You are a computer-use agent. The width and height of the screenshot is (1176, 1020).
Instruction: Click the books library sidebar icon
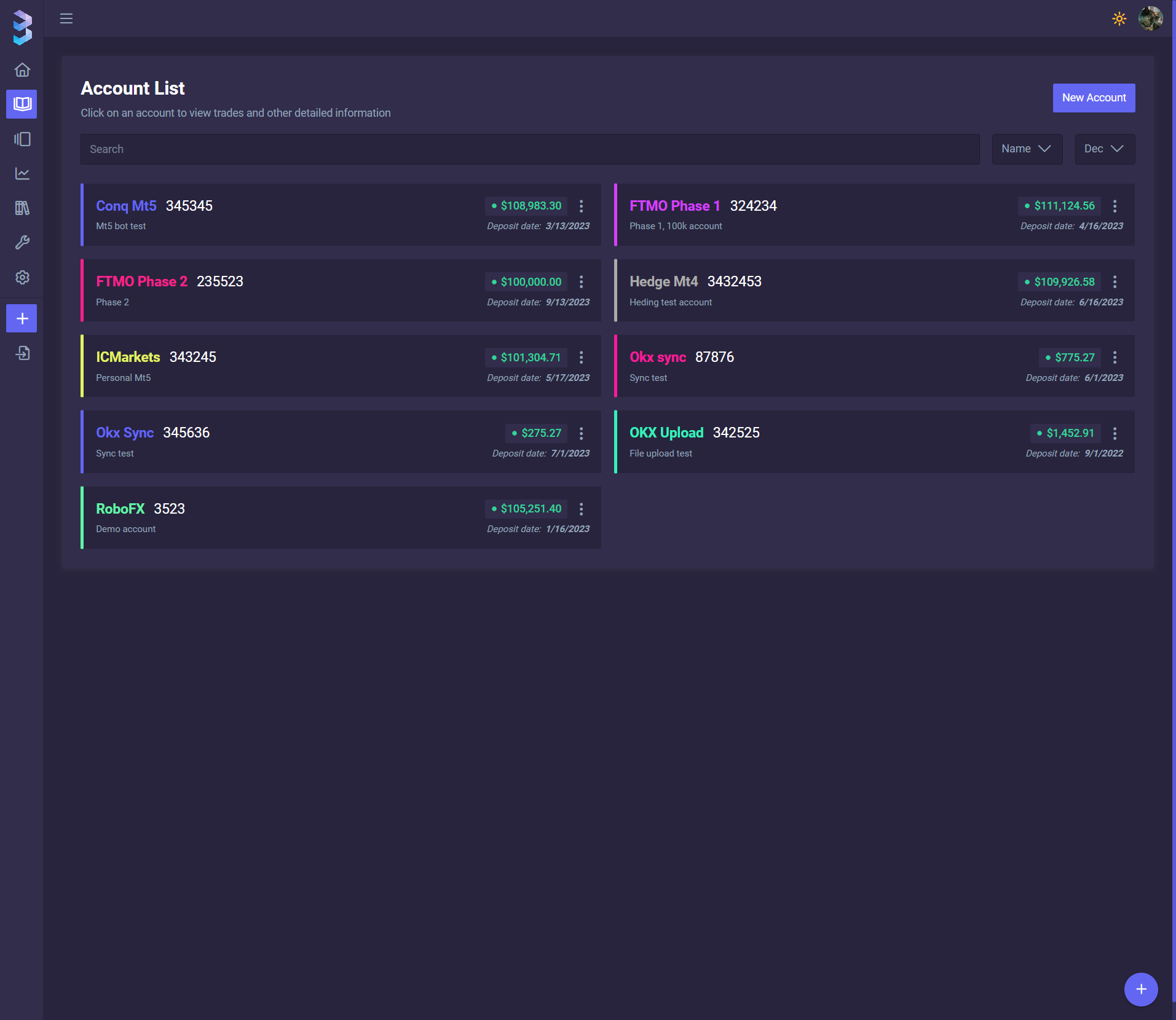point(22,208)
